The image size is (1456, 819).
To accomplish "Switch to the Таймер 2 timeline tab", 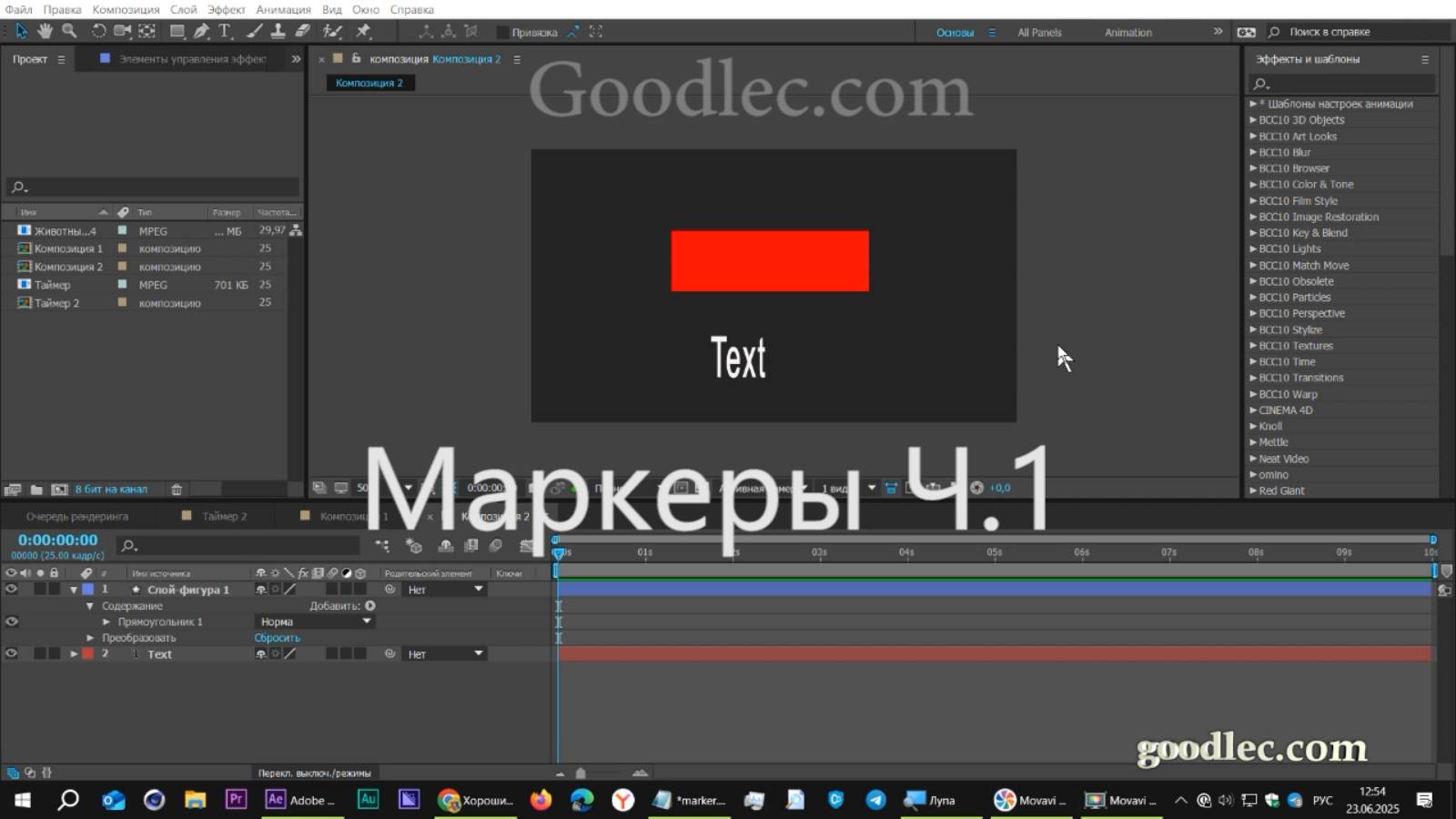I will 223,516.
